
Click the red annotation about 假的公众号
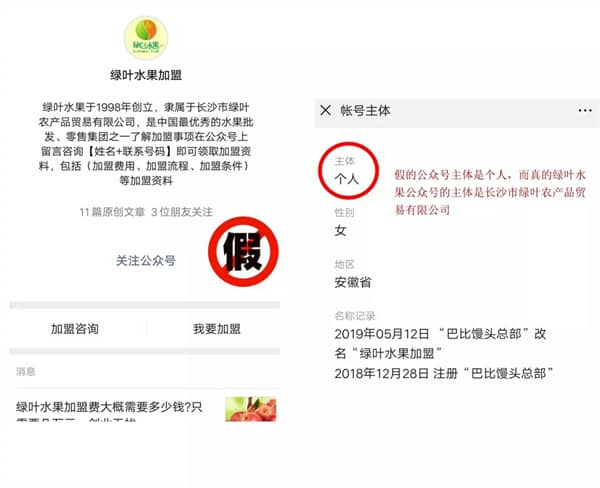coord(490,193)
